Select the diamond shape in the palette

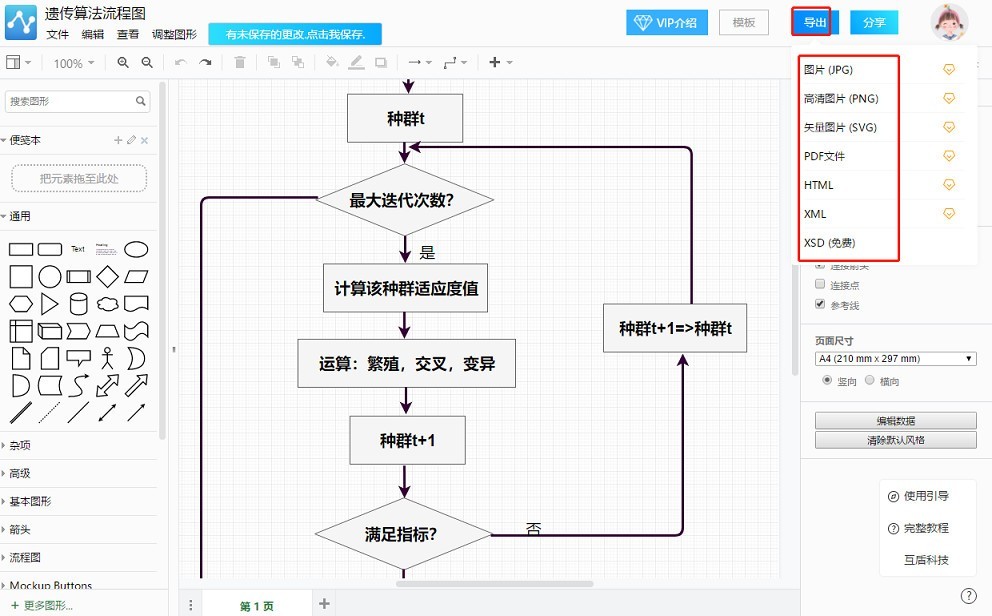click(x=108, y=276)
